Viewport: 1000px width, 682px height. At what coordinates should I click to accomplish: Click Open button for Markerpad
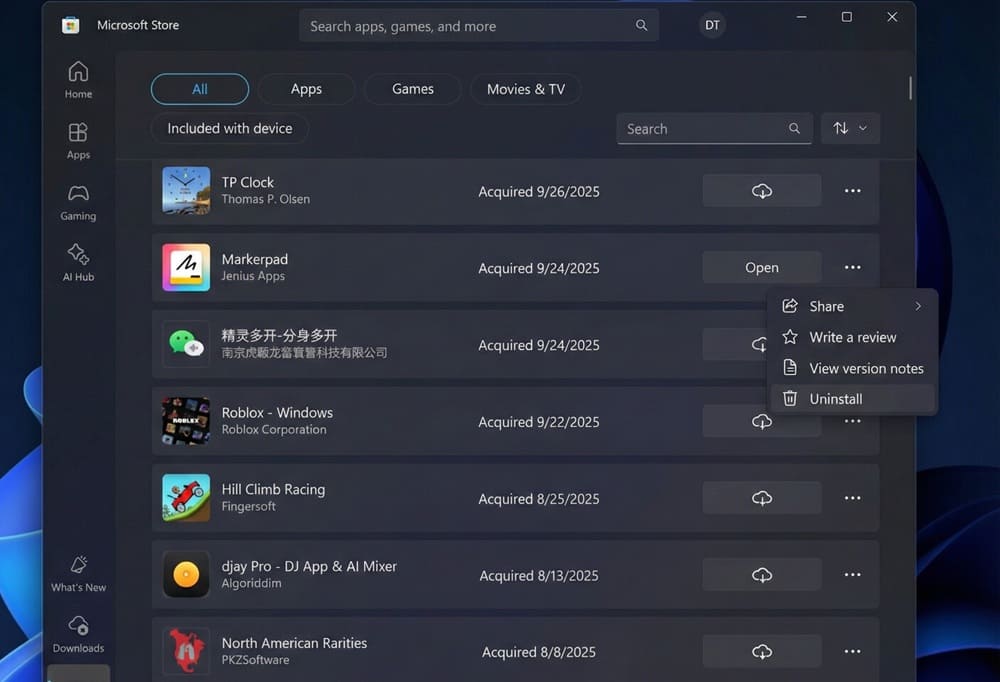(761, 268)
